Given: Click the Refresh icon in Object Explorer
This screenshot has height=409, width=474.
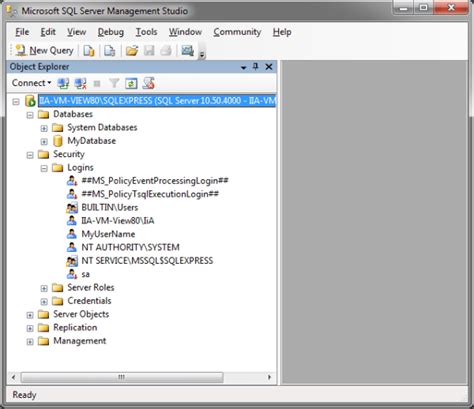Looking at the screenshot, I should point(131,83).
